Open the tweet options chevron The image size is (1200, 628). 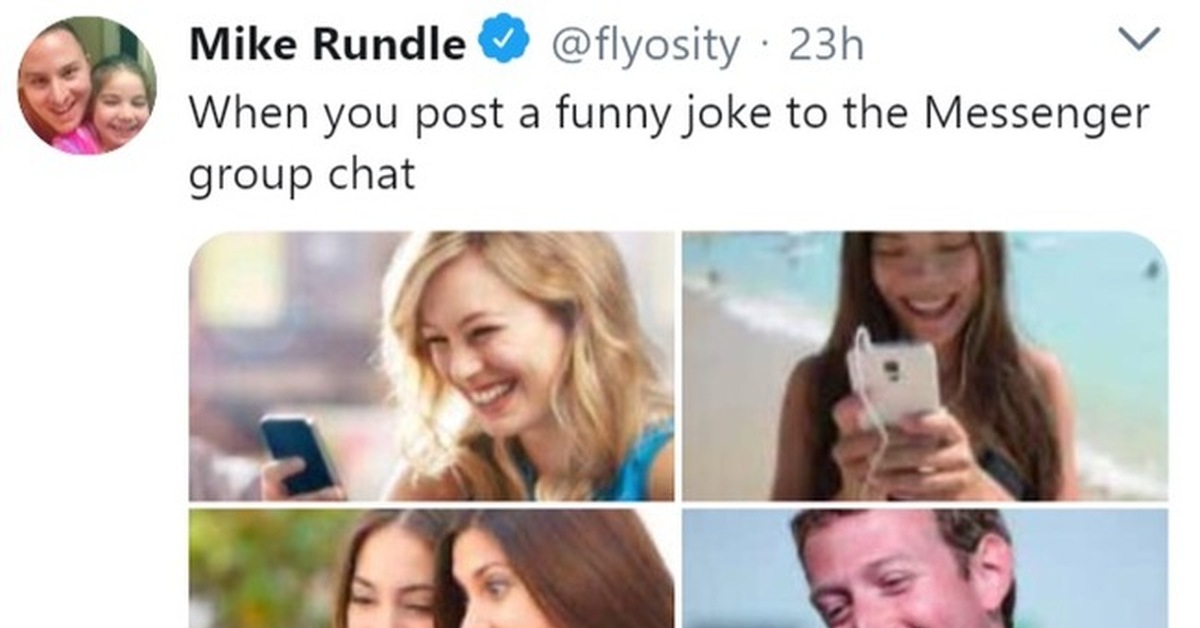tap(1136, 41)
